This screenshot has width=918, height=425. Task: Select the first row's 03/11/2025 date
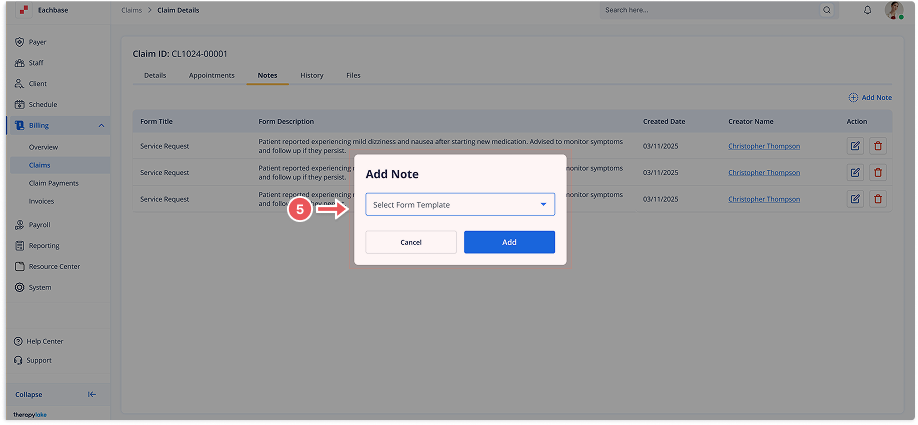pos(660,146)
